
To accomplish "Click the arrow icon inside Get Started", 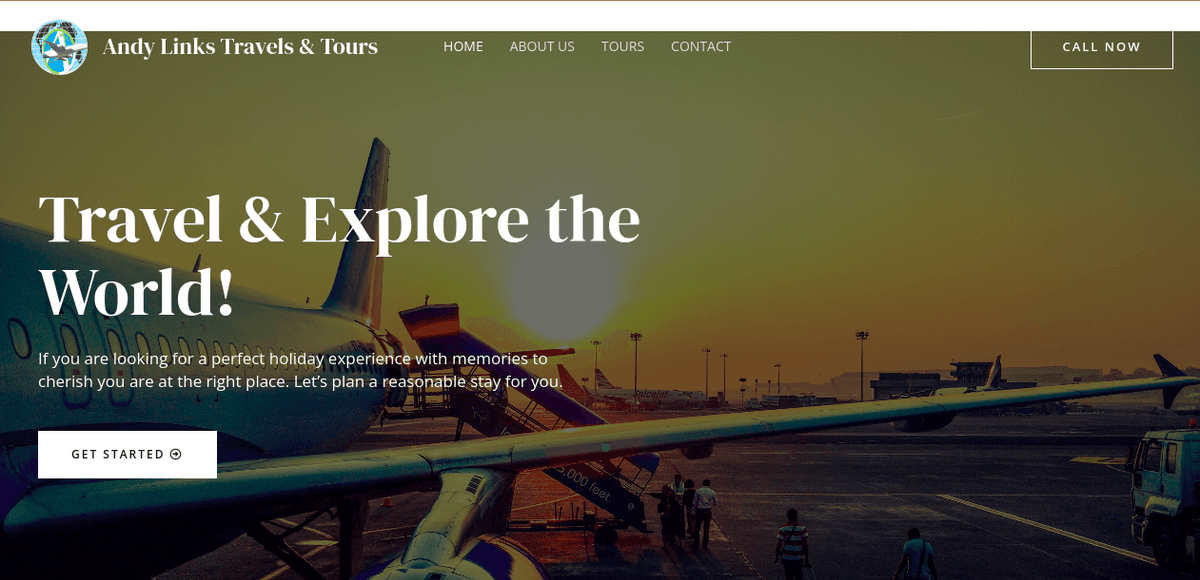I will 176,454.
